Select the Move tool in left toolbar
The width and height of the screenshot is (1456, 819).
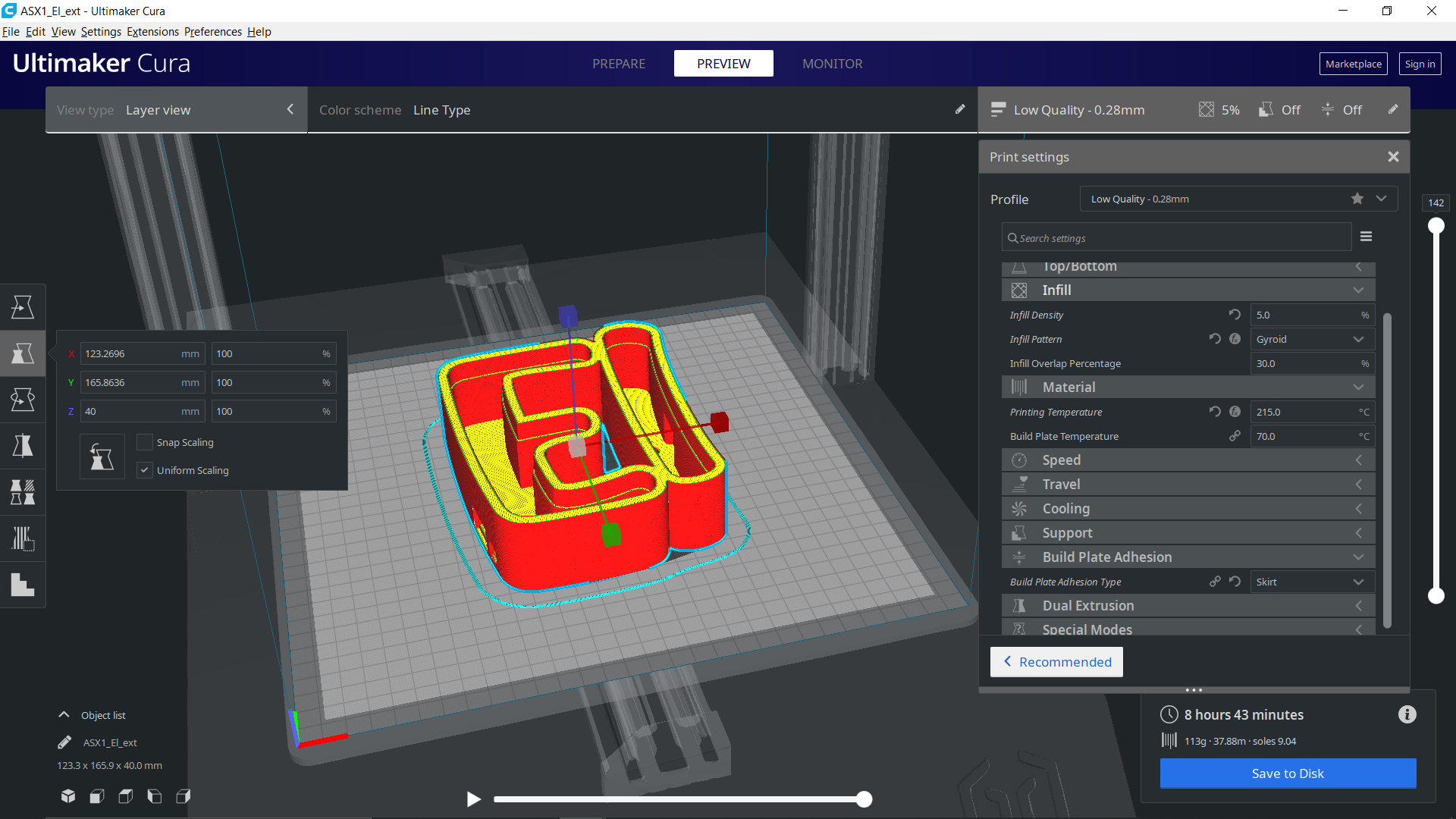pos(23,307)
